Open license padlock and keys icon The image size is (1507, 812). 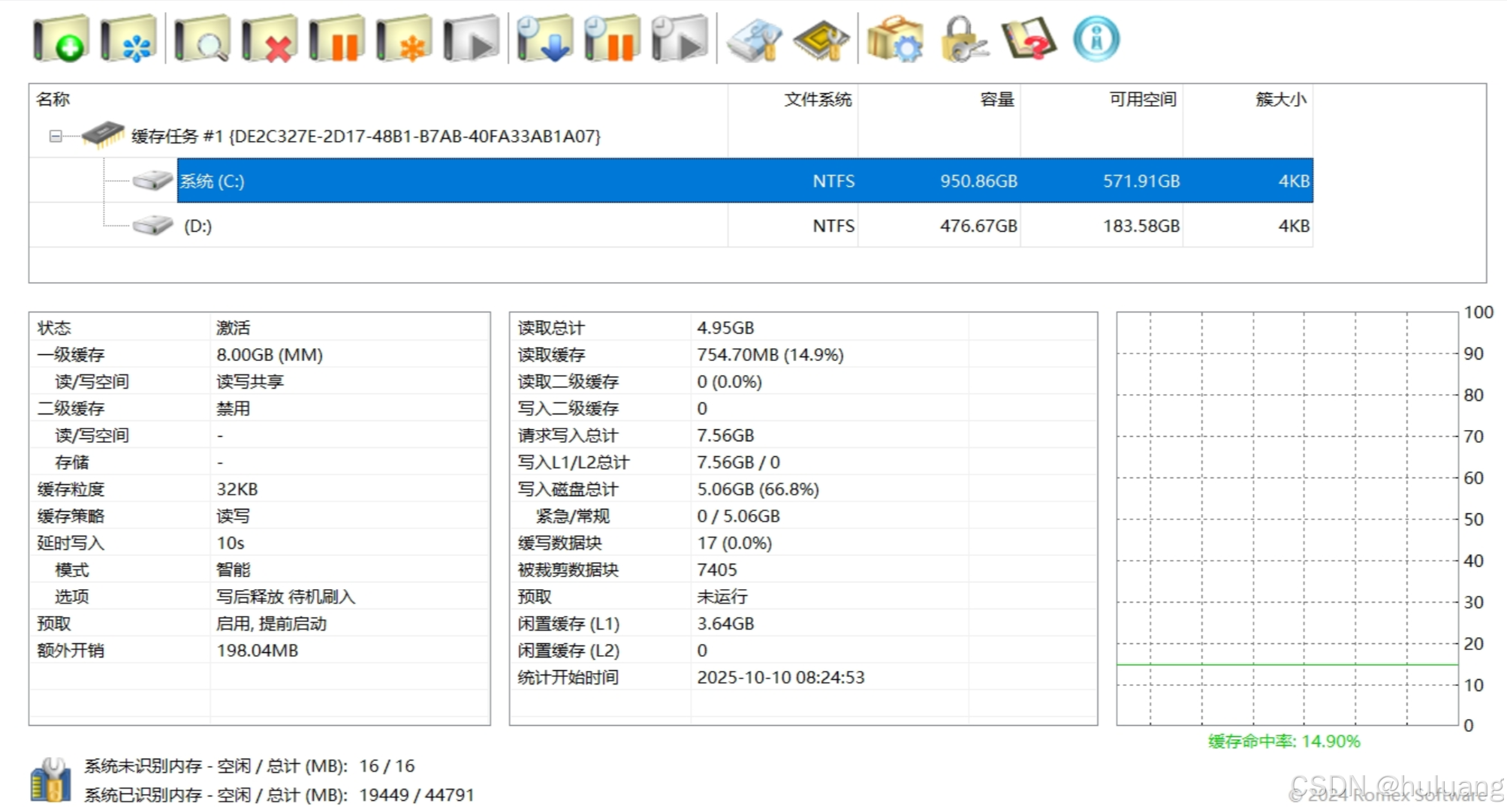963,39
